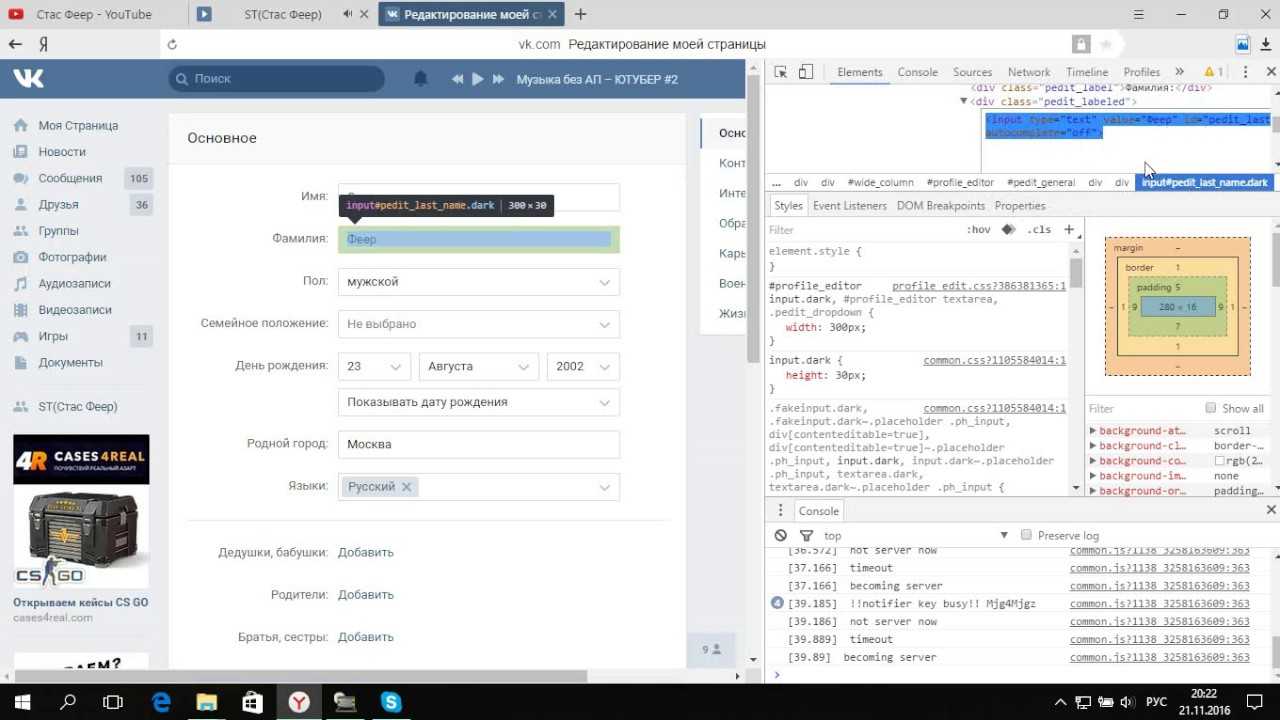Show more DevTools tabs chevron

click(x=1179, y=72)
